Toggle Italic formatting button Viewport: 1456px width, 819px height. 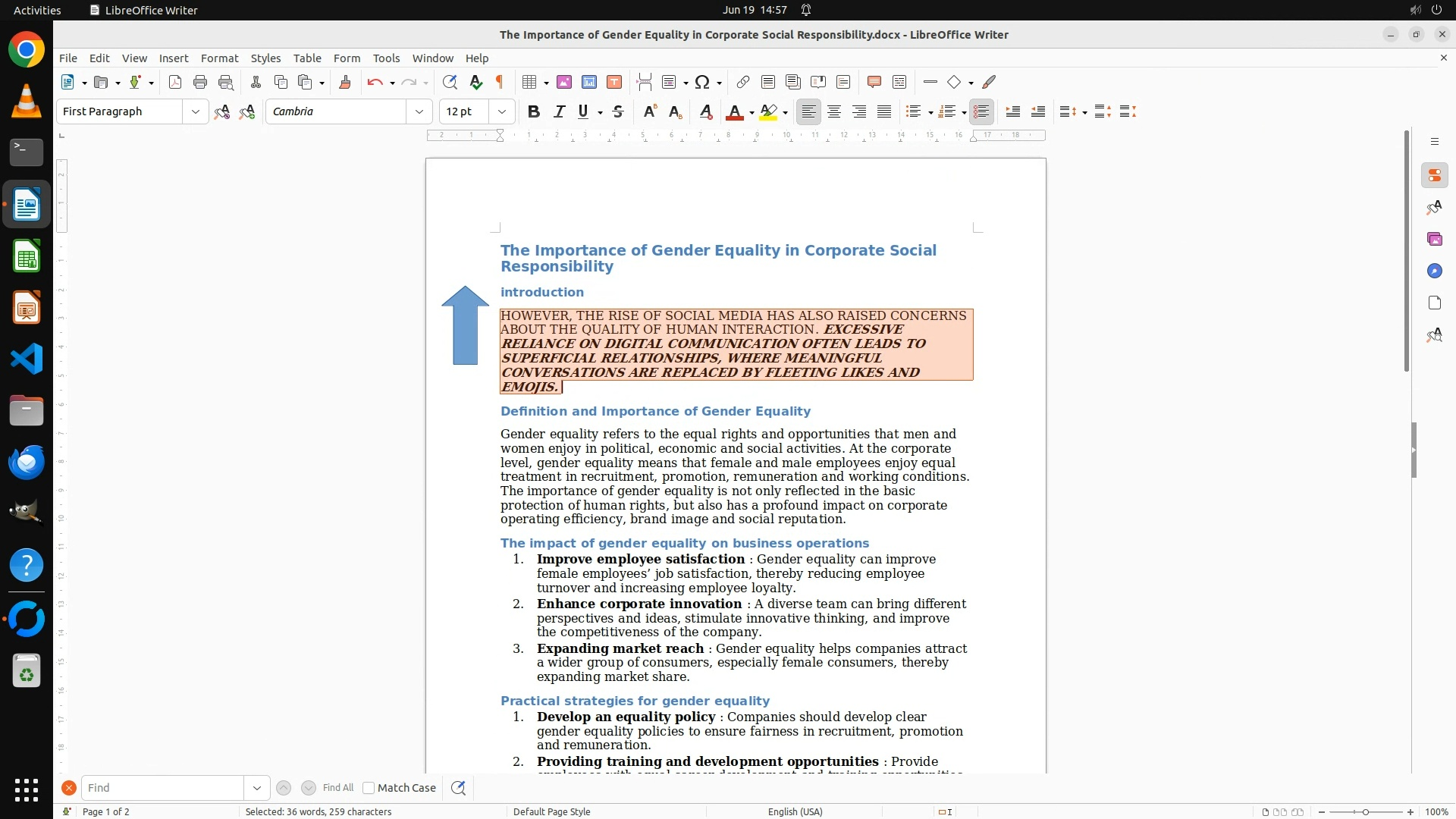[559, 111]
